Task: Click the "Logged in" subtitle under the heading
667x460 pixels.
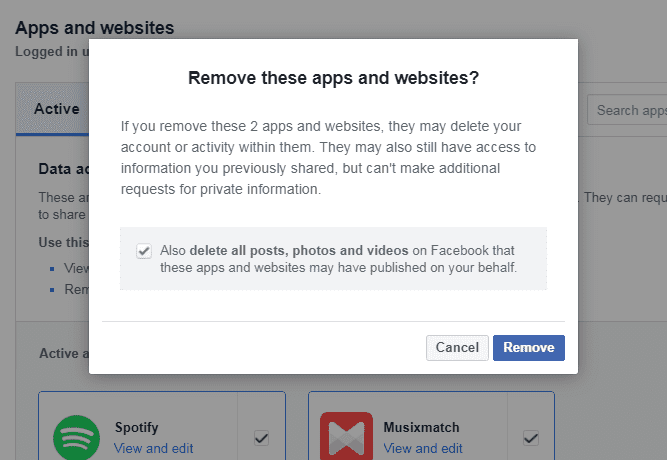Action: tap(52, 51)
